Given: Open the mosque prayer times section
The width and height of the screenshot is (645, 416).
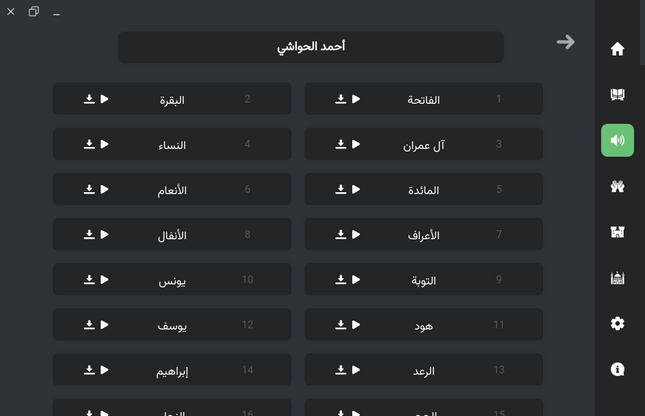Looking at the screenshot, I should click(x=617, y=278).
